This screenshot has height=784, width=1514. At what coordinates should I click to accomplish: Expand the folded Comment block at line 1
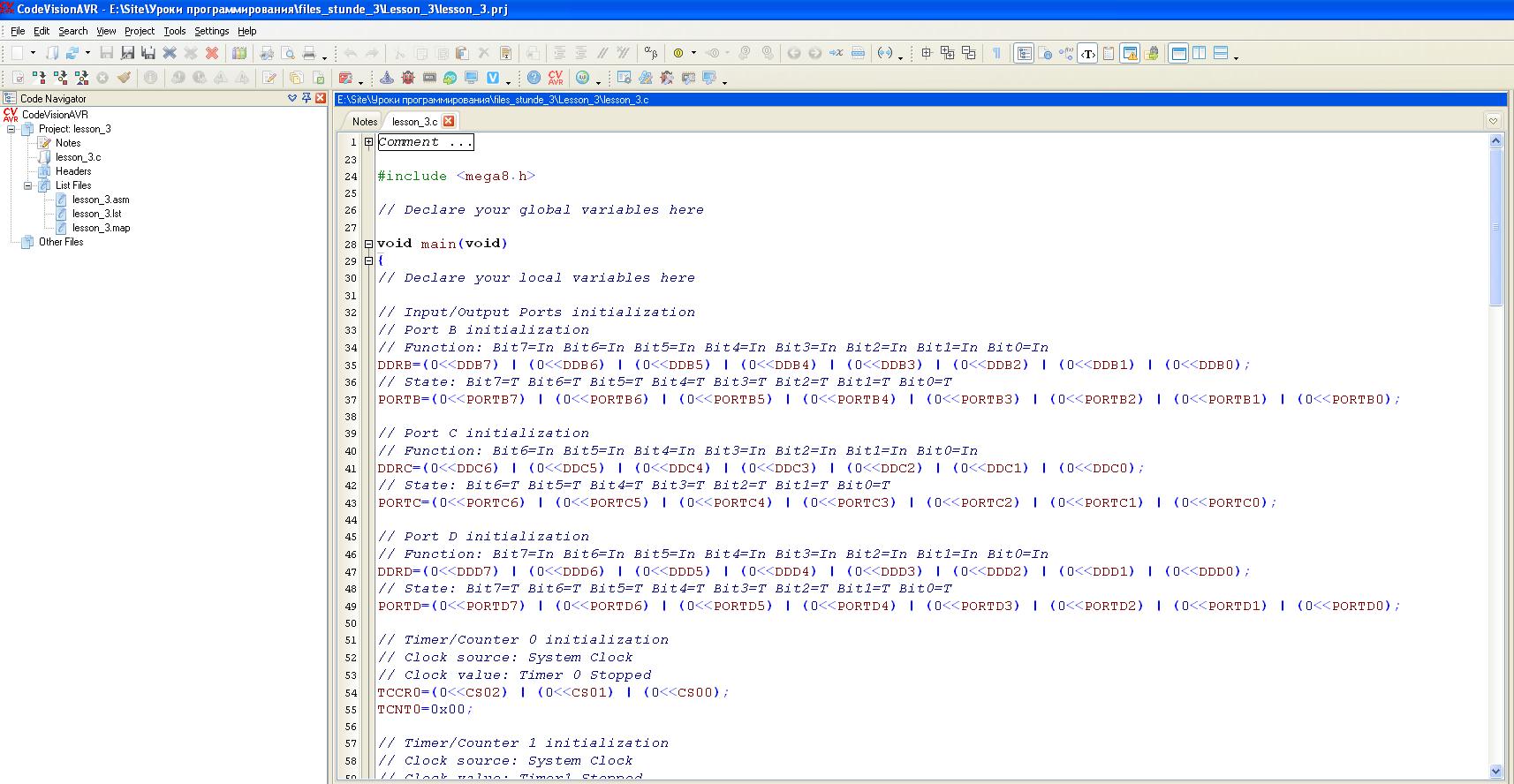pyautogui.click(x=369, y=142)
